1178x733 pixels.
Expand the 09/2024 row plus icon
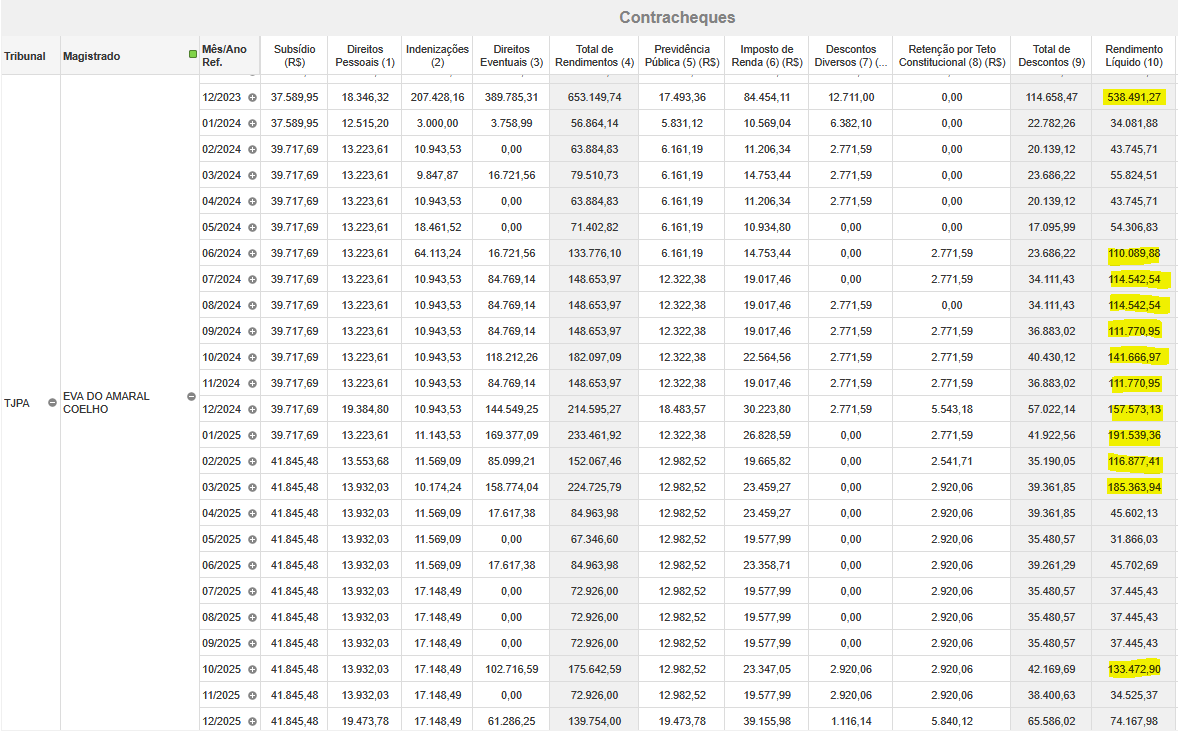(x=252, y=331)
